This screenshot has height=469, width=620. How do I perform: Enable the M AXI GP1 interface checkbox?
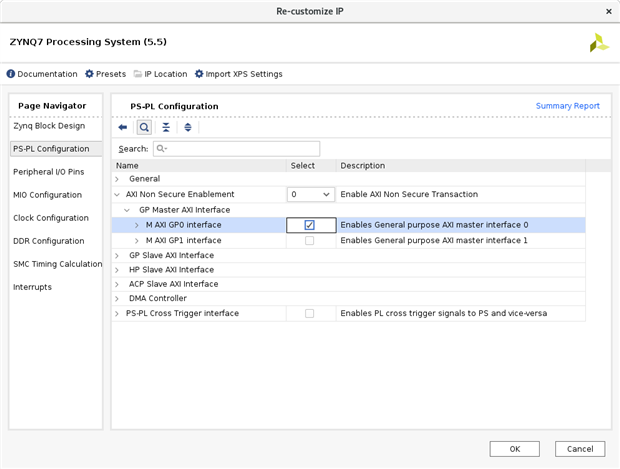click(x=309, y=240)
